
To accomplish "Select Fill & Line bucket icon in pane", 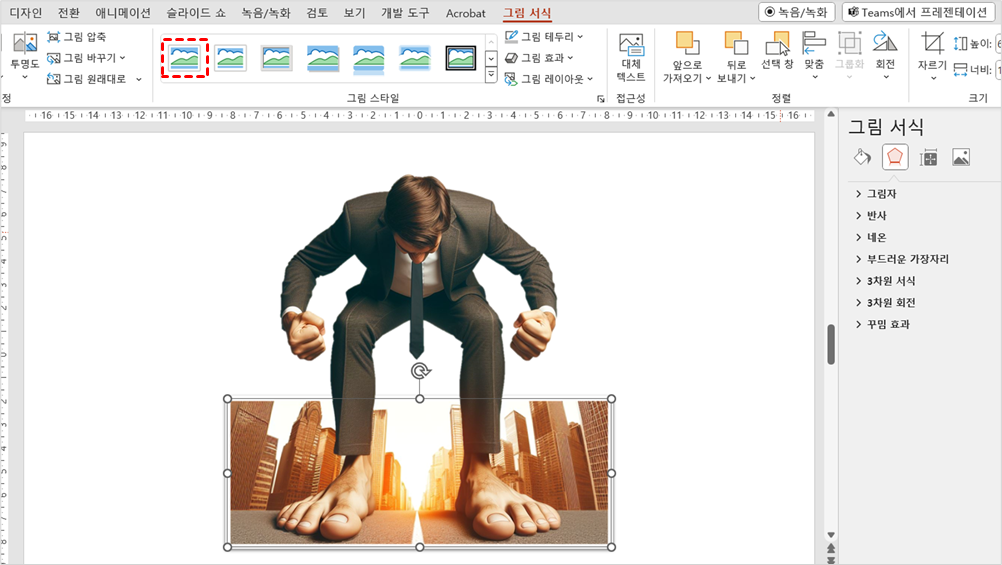I will 862,157.
